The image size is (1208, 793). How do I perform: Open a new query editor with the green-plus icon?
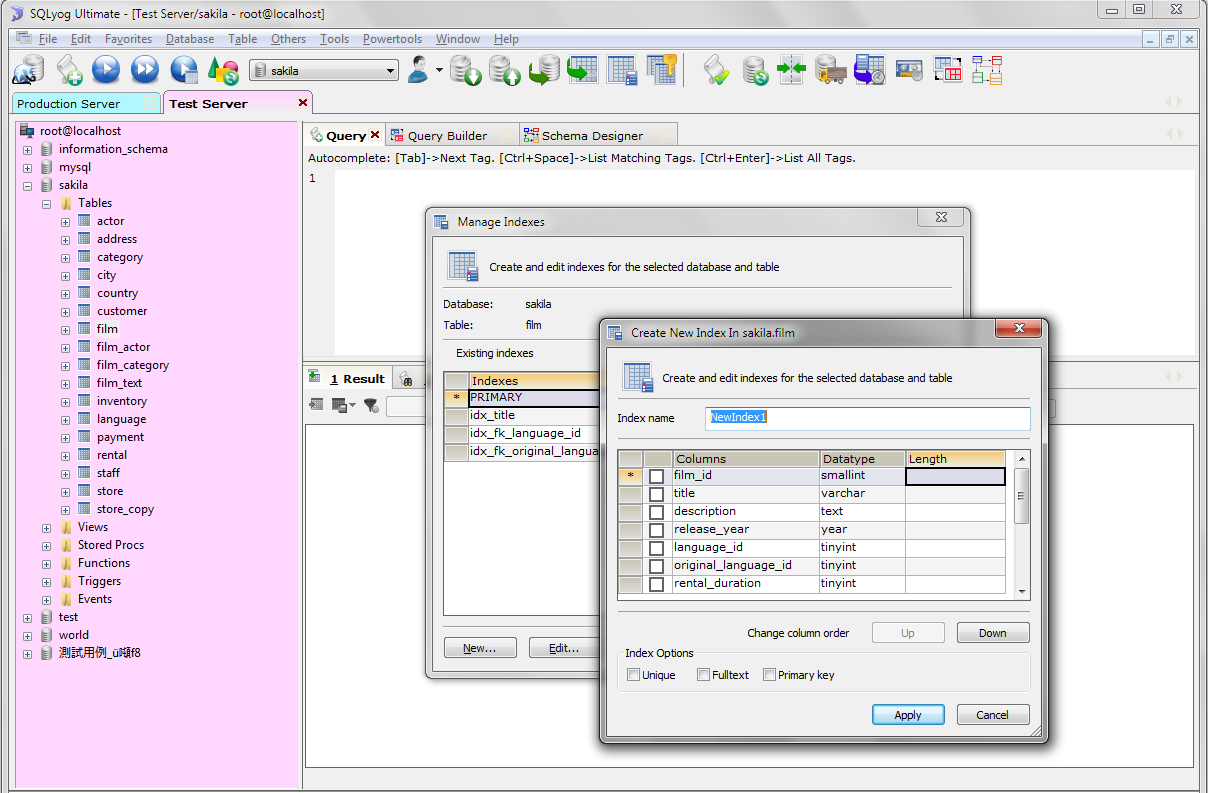pyautogui.click(x=69, y=70)
